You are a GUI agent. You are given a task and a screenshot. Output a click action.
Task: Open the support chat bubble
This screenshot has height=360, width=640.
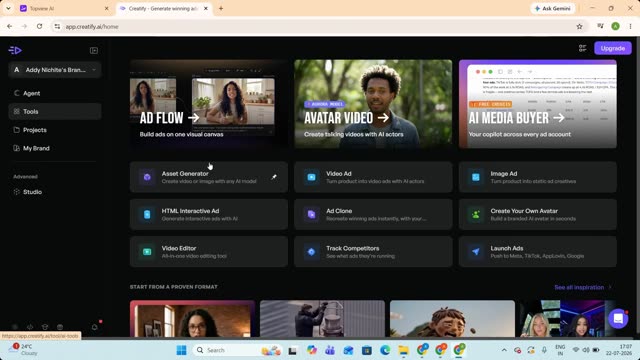(x=618, y=318)
